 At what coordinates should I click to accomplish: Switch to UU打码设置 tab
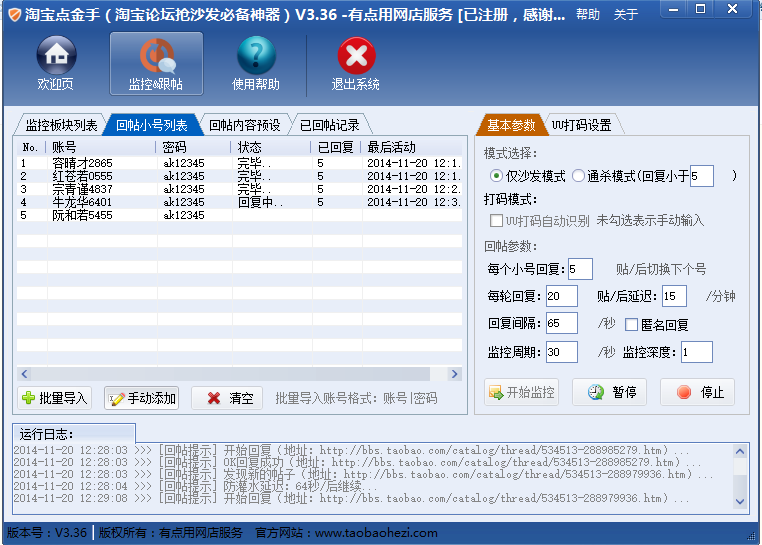click(x=581, y=125)
